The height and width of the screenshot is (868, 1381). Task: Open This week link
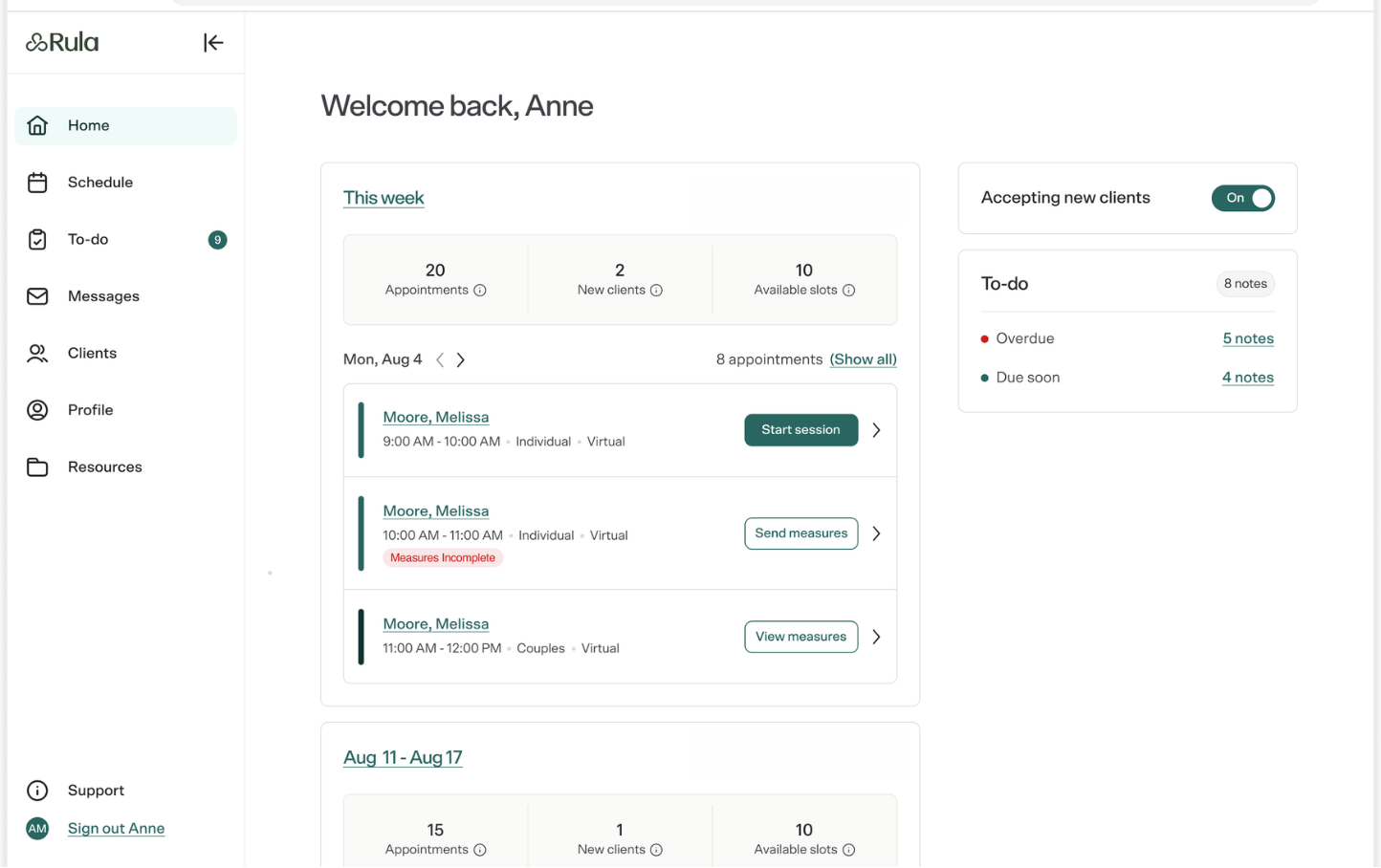point(384,198)
